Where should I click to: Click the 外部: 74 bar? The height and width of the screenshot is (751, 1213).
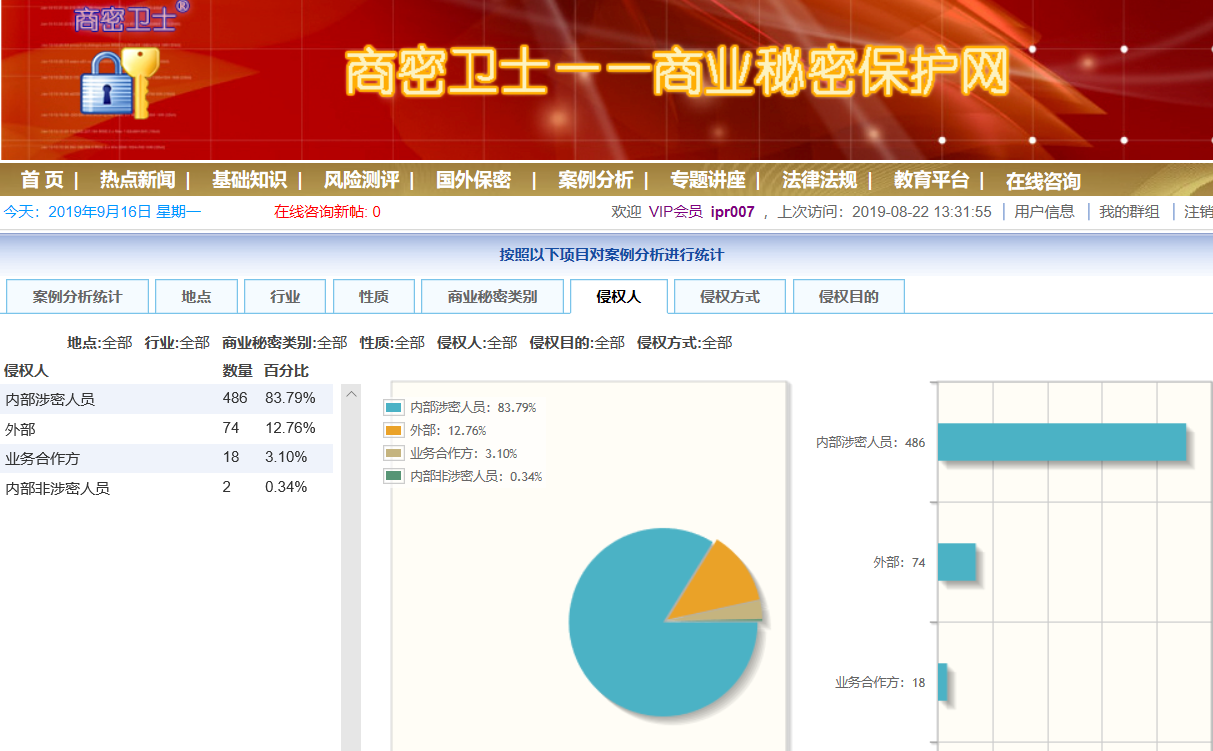coord(956,562)
